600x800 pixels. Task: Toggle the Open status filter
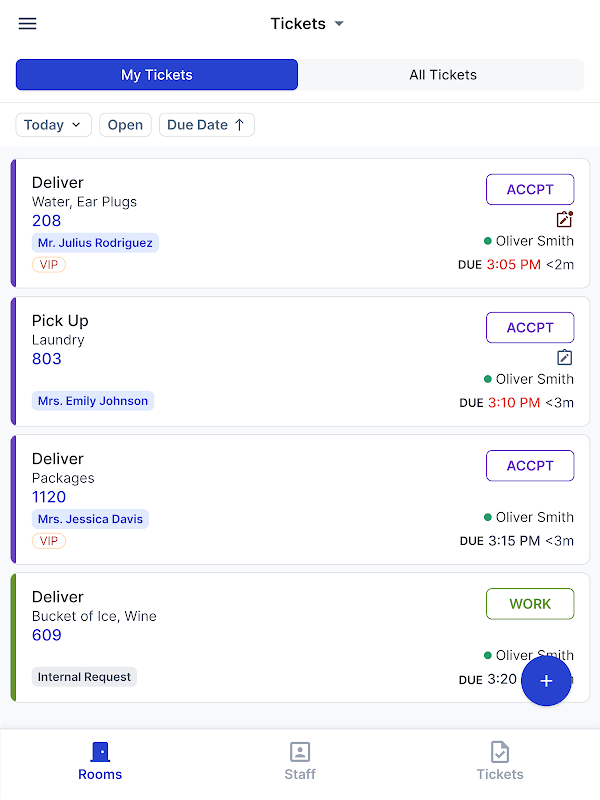[126, 125]
